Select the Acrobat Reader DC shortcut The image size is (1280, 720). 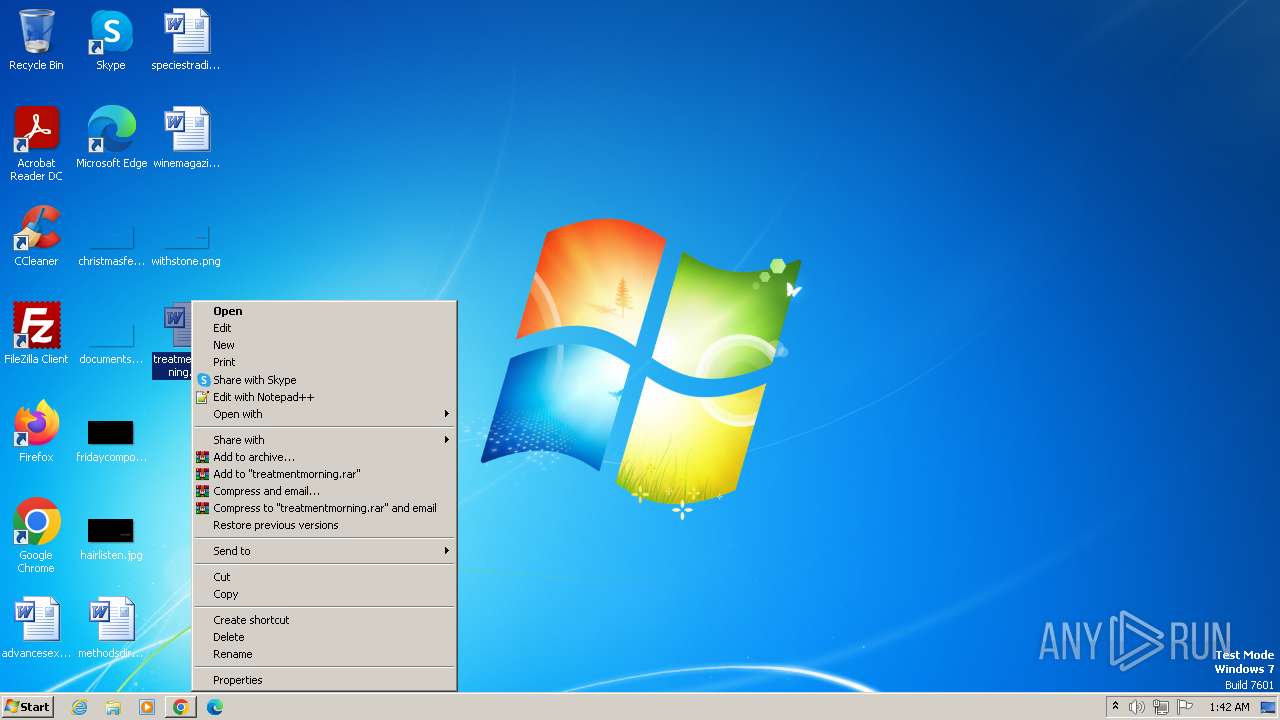click(36, 144)
